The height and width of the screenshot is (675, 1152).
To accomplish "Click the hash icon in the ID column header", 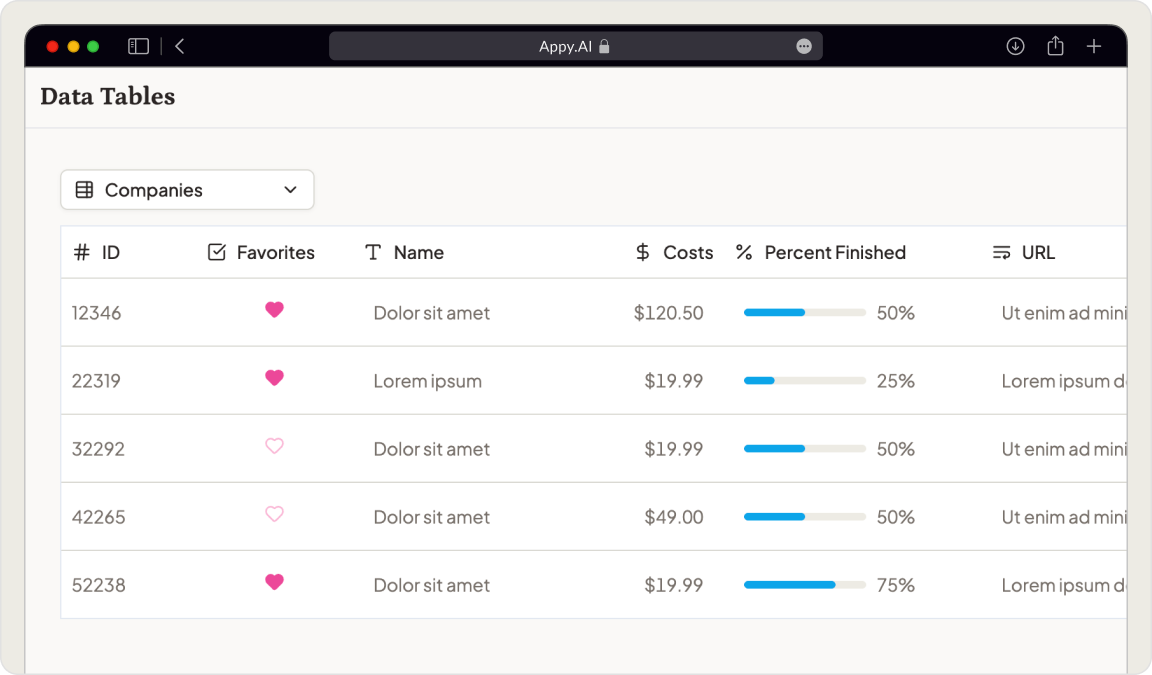I will click(x=82, y=253).
